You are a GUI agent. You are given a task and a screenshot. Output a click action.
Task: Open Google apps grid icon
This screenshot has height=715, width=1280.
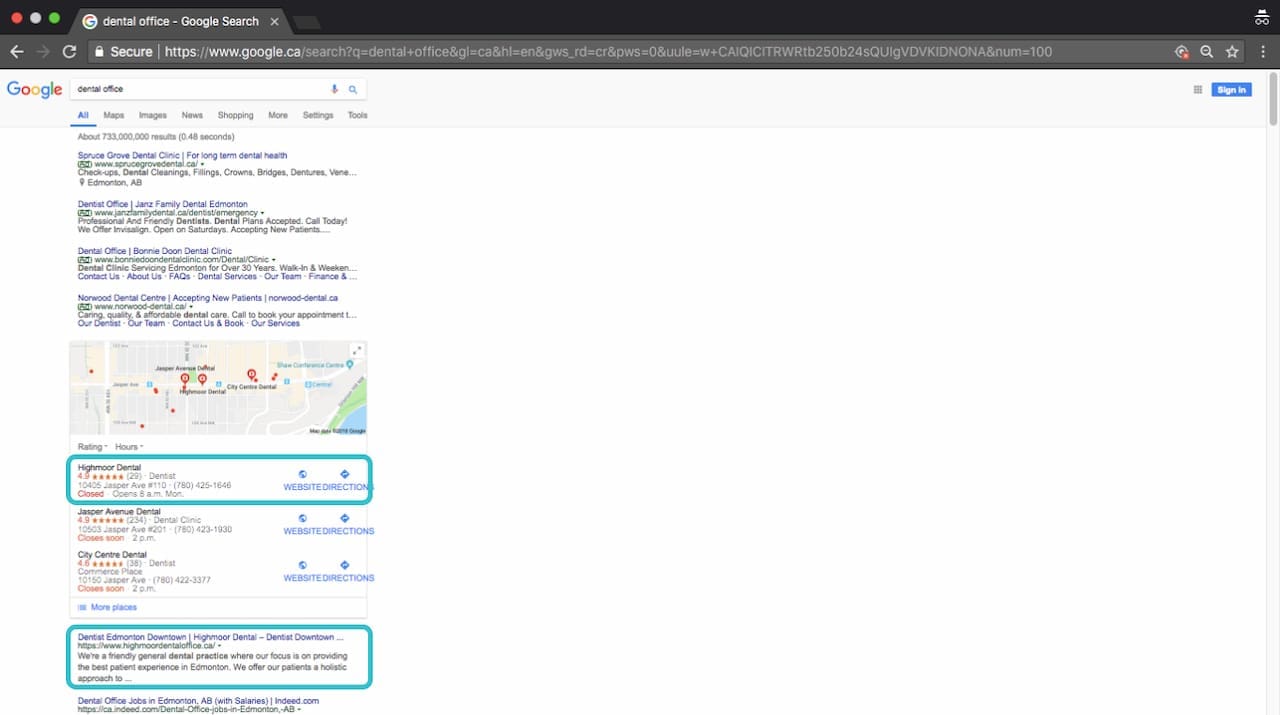(1197, 90)
